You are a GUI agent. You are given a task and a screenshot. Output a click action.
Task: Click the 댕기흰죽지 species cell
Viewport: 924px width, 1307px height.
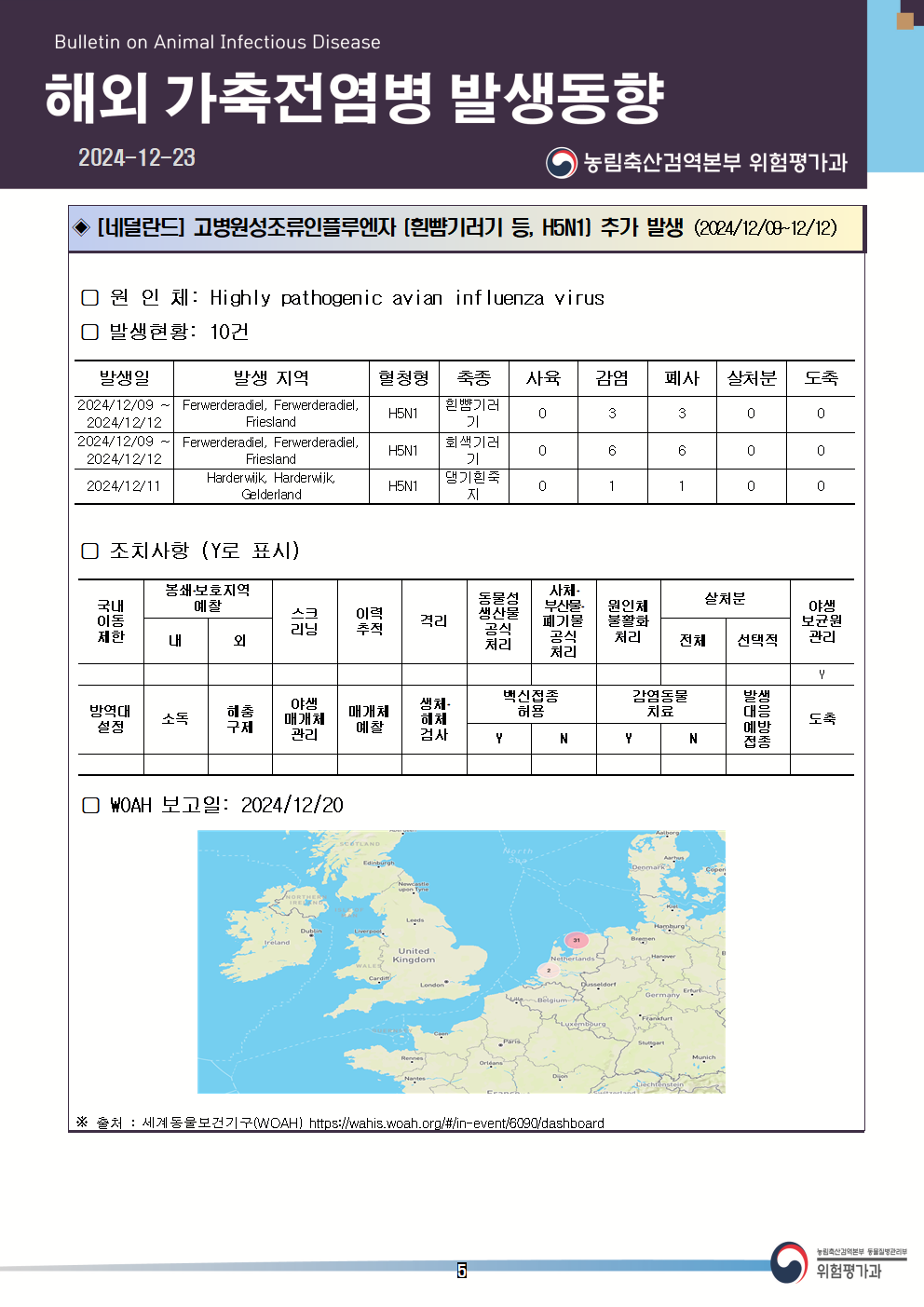pos(473,486)
